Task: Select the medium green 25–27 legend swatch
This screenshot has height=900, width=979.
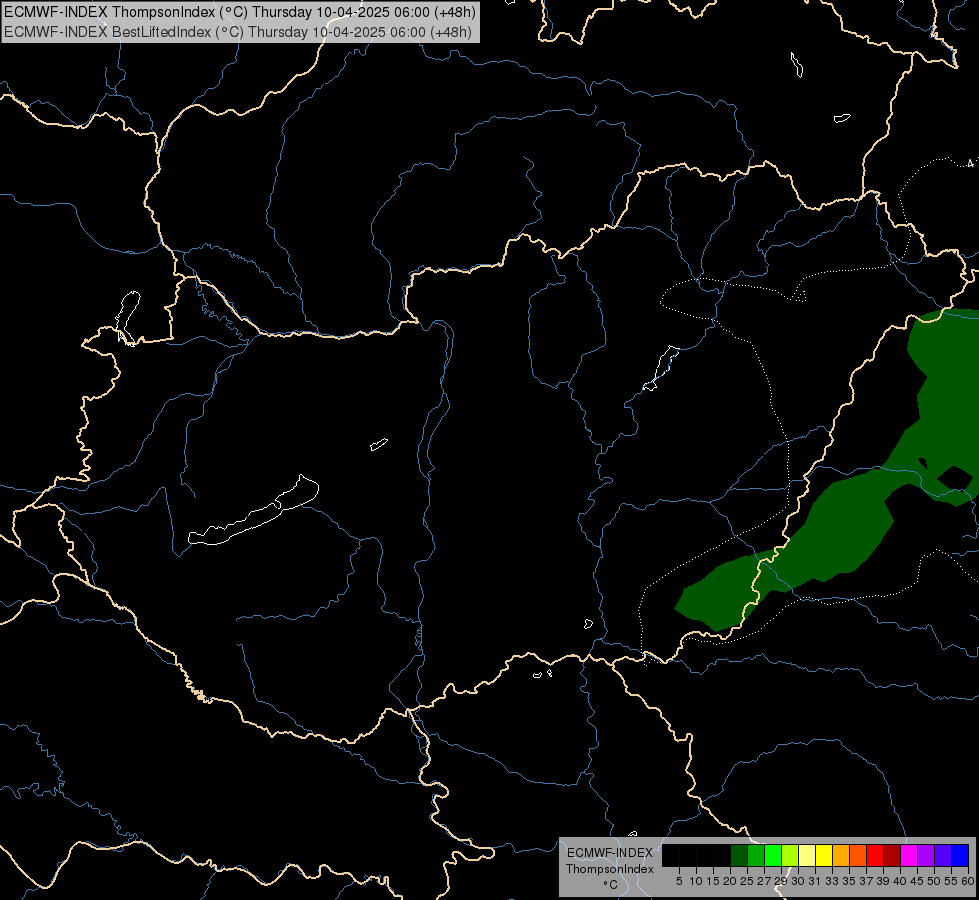Action: tap(756, 855)
